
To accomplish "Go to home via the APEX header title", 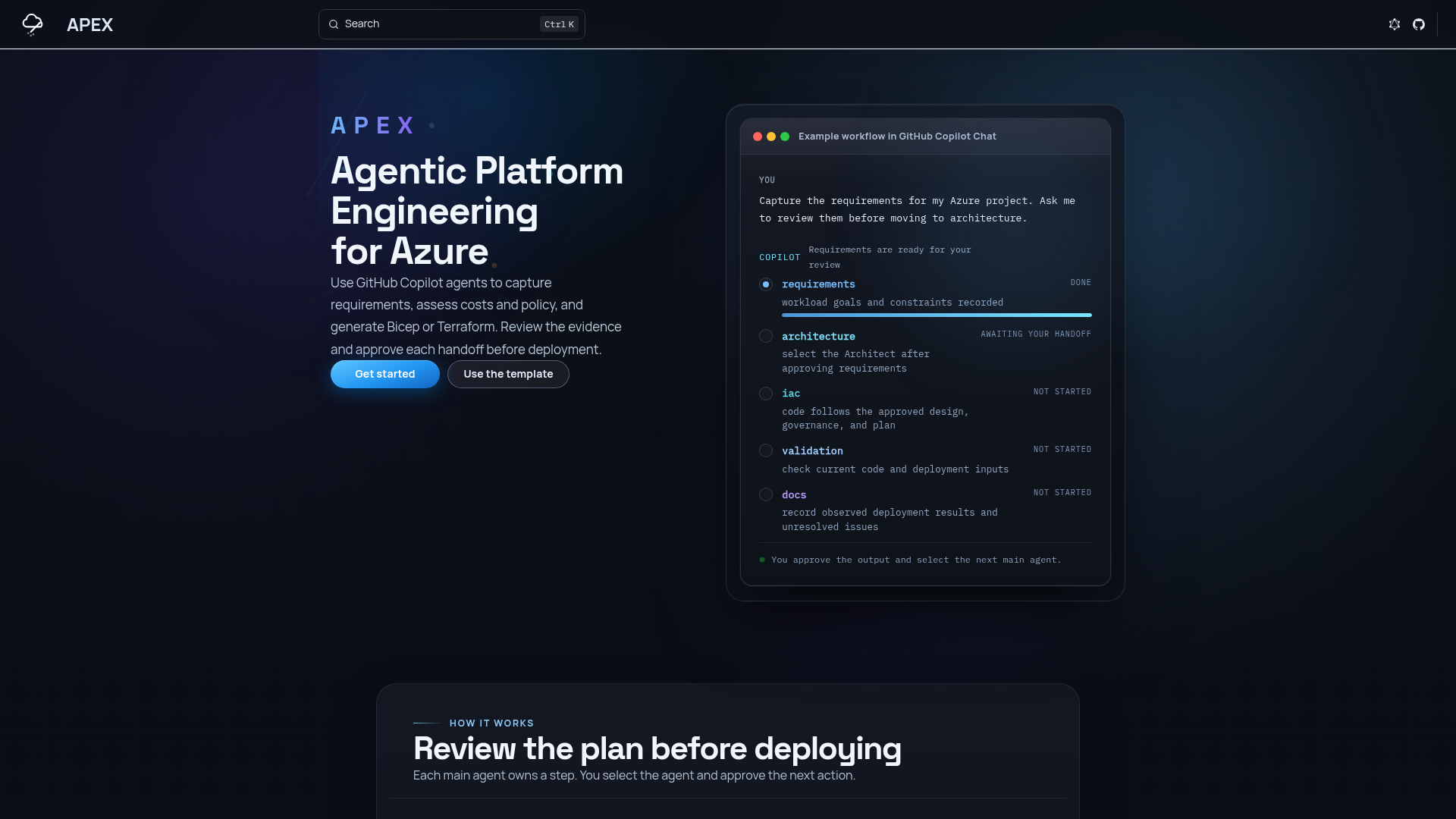I will [x=89, y=25].
